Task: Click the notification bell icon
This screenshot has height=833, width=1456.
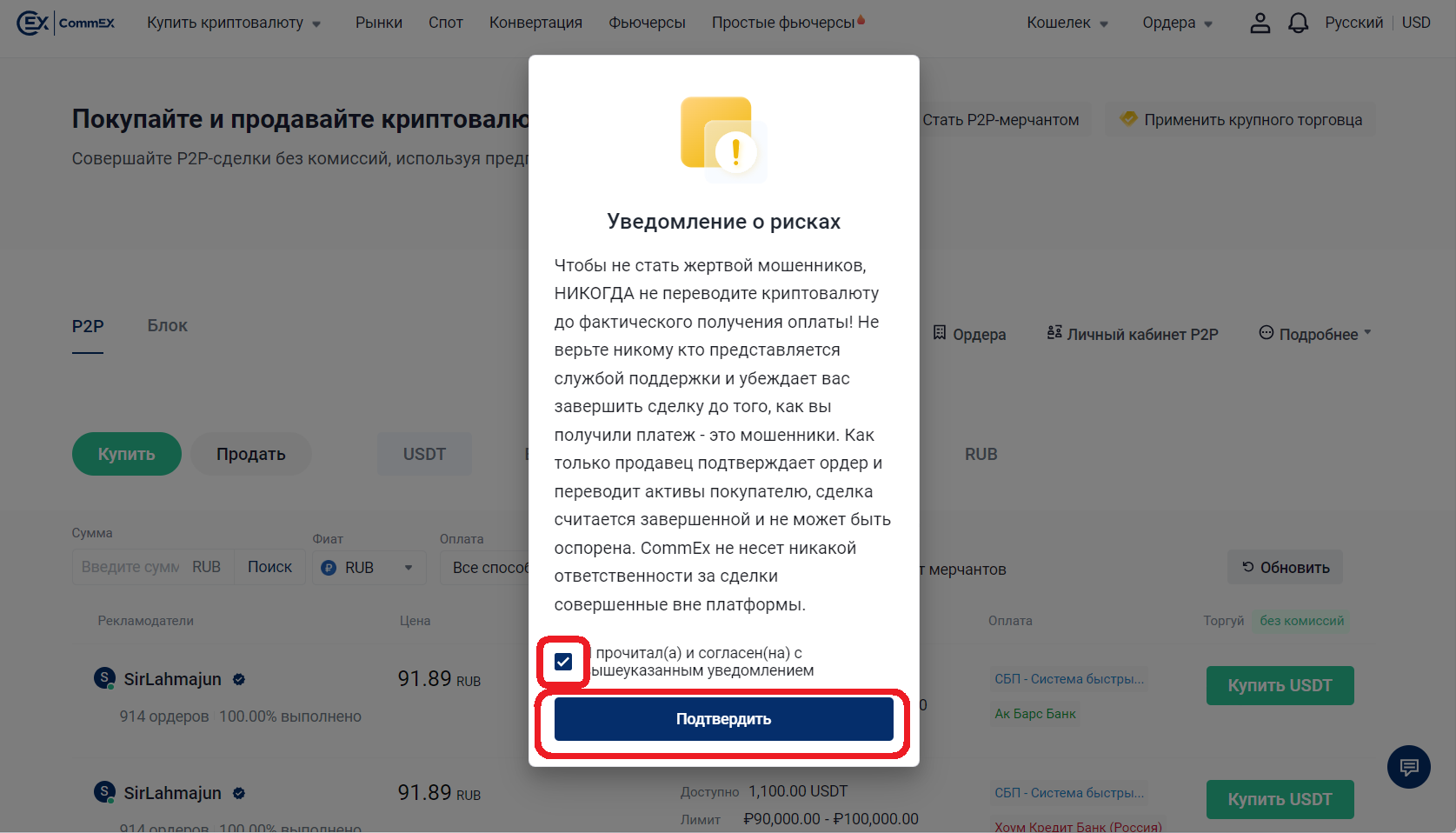Action: tap(1298, 23)
